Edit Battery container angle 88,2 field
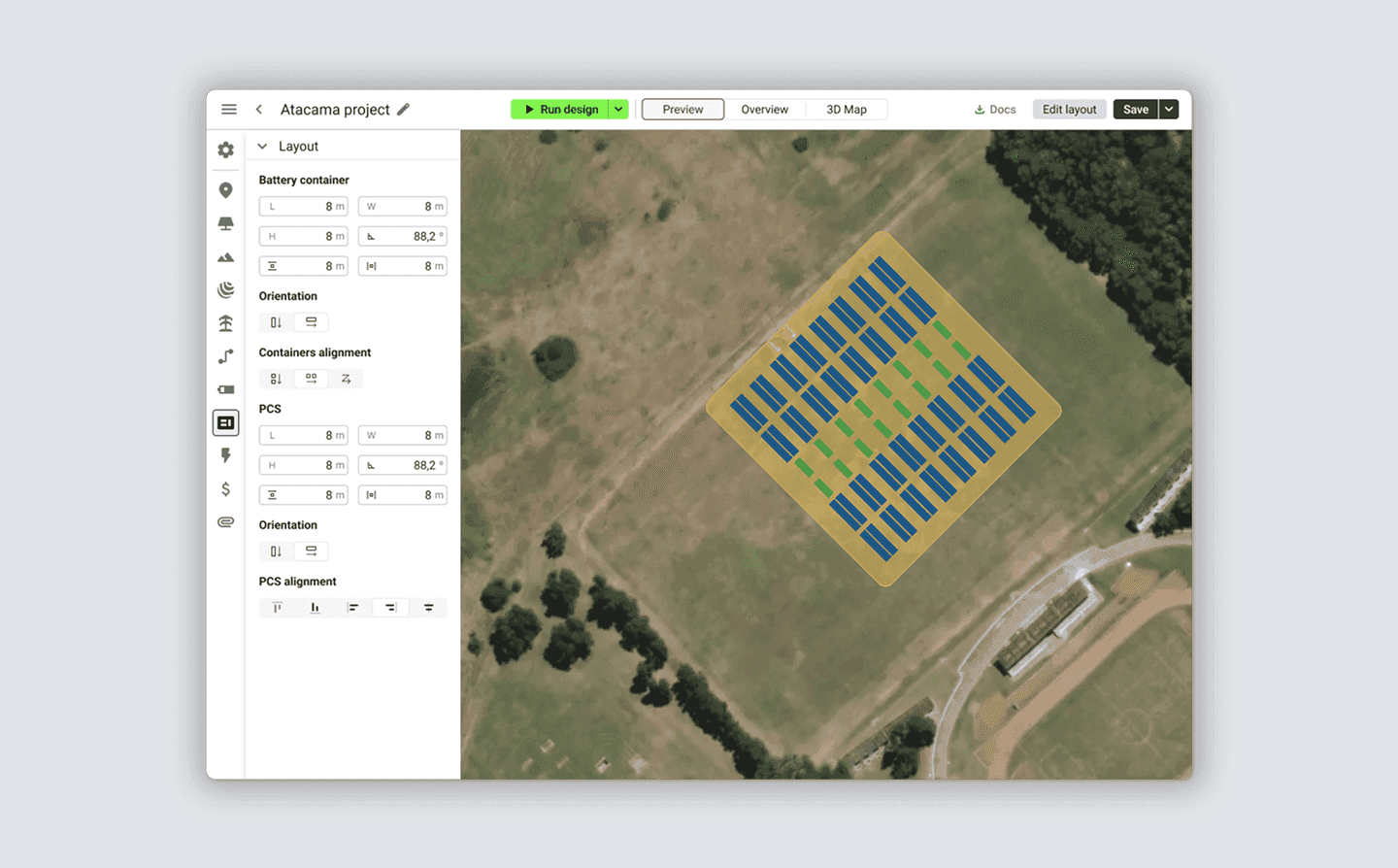Screen dimensions: 1398x868 click(402, 236)
